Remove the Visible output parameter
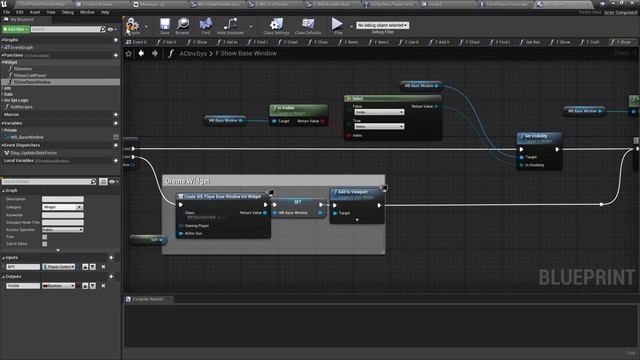Screen dimensions: 640x360 [x=103, y=286]
